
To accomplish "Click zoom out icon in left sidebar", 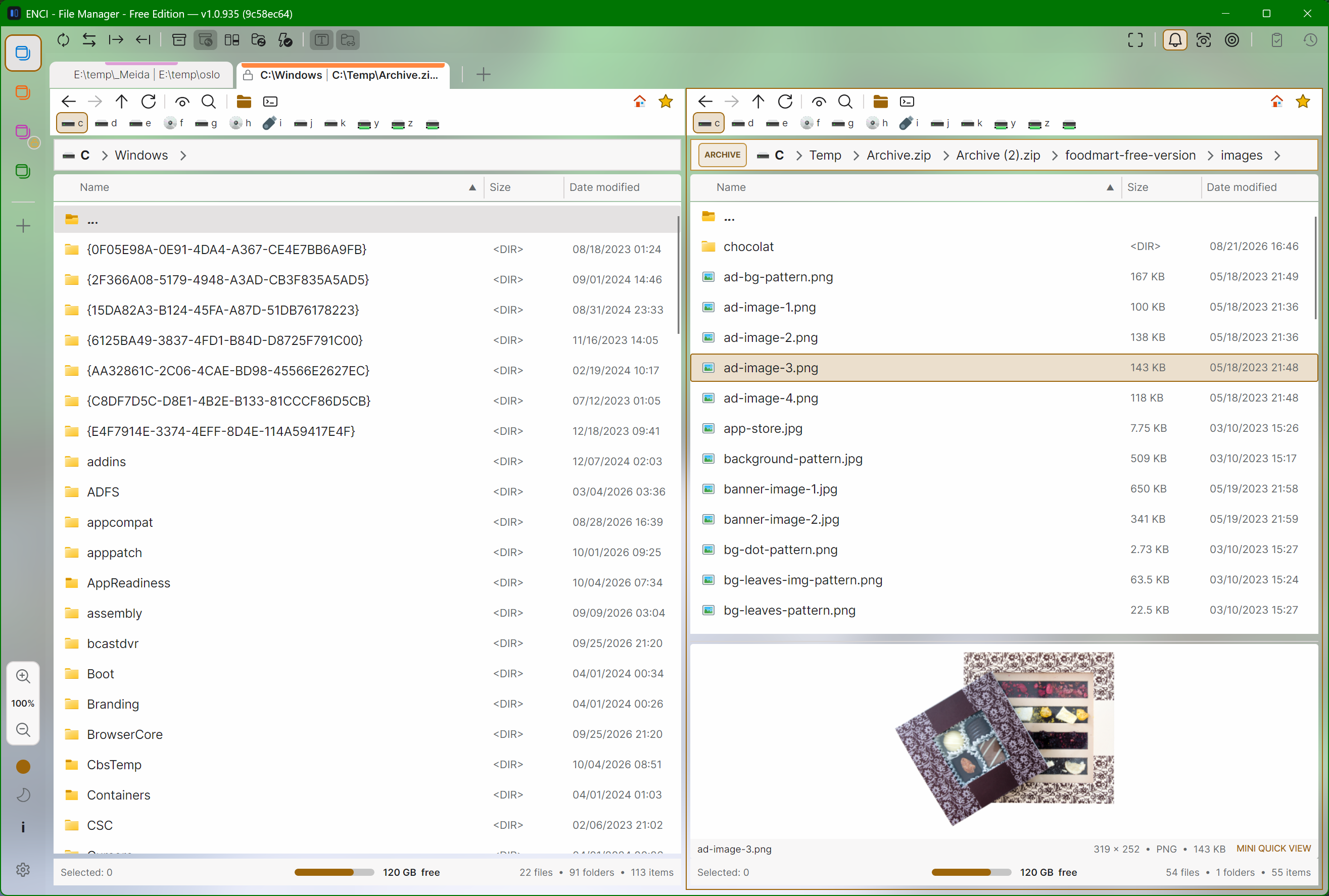I will pos(23,730).
